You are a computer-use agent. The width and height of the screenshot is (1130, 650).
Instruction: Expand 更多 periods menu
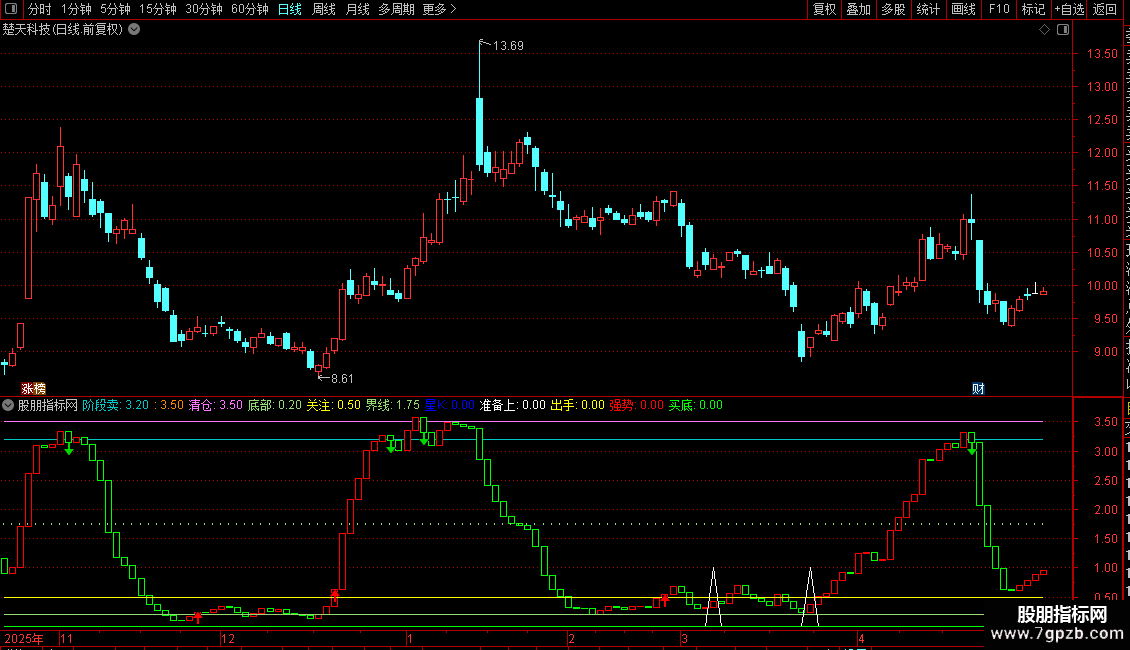pos(439,9)
